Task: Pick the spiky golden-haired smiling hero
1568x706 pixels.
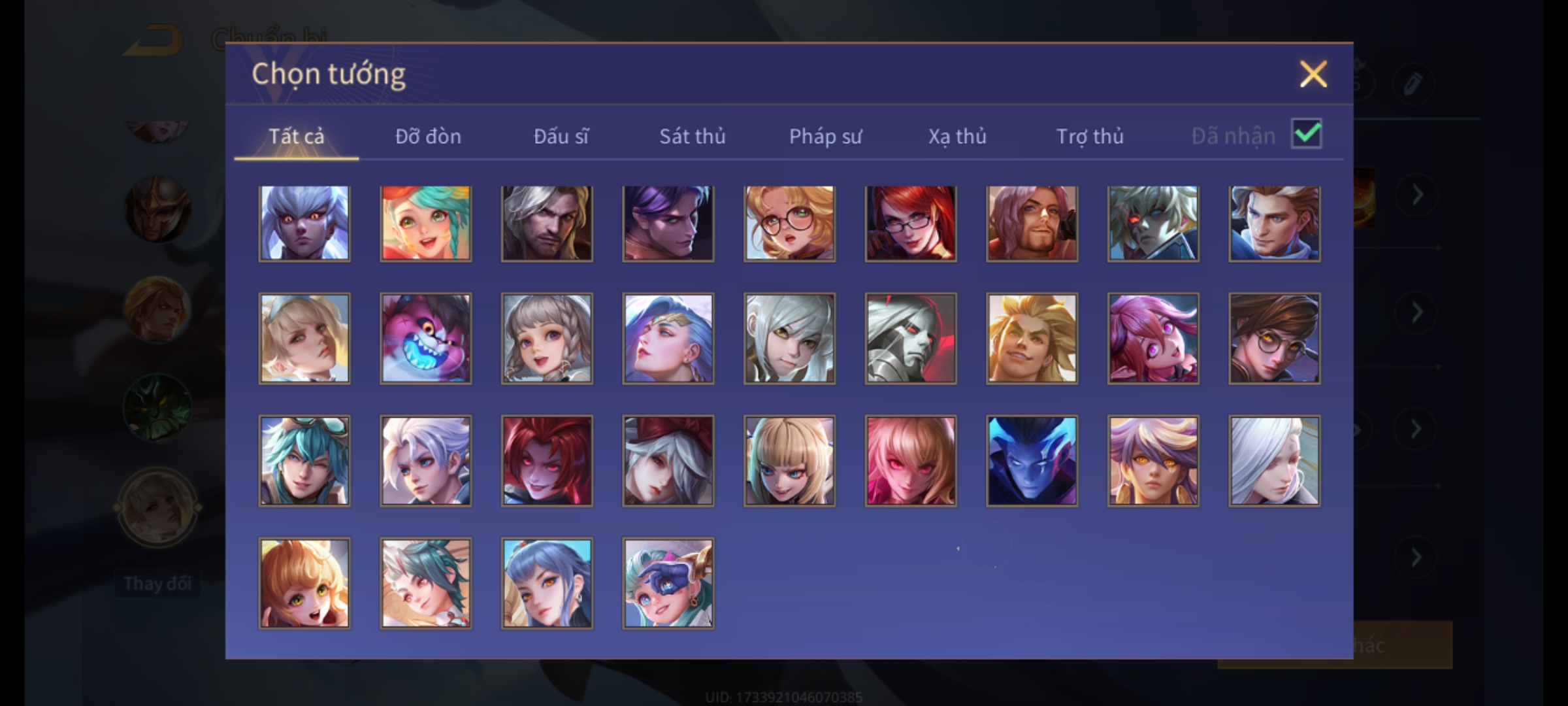Action: click(x=1032, y=338)
